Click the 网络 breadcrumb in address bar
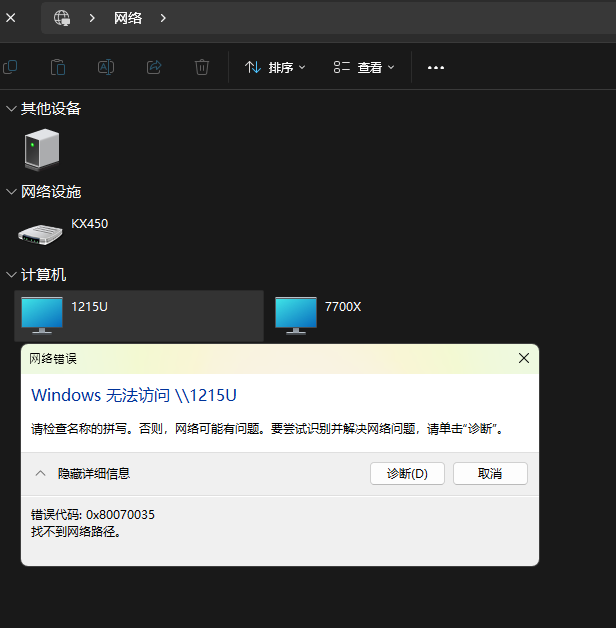616x628 pixels. point(128,18)
